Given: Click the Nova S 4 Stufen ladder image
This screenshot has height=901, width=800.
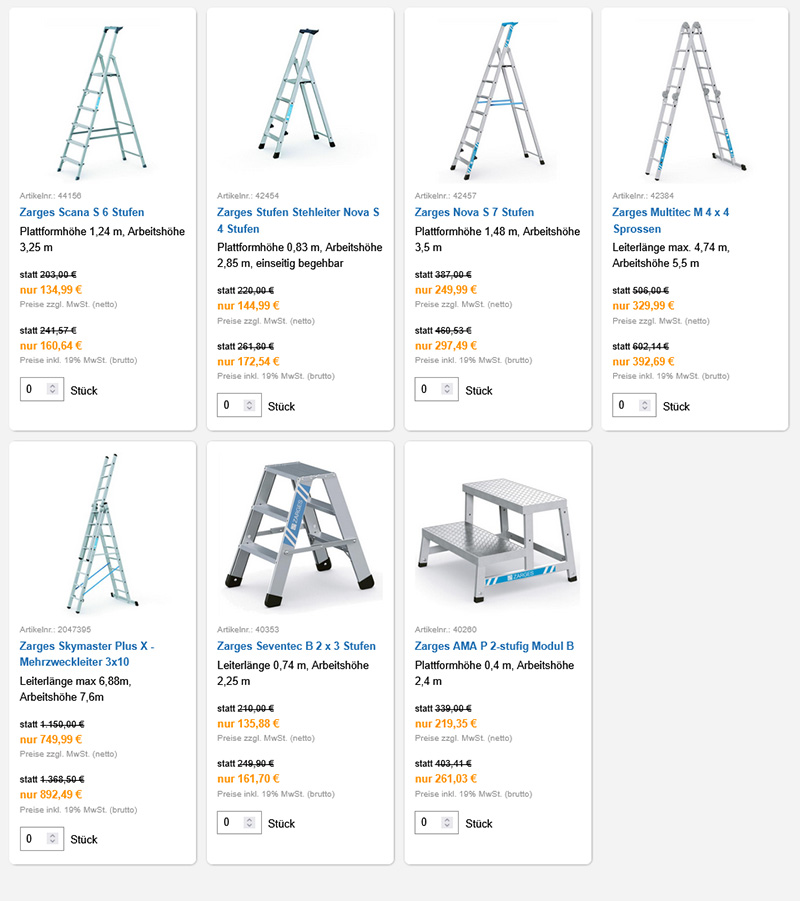Looking at the screenshot, I should (298, 92).
